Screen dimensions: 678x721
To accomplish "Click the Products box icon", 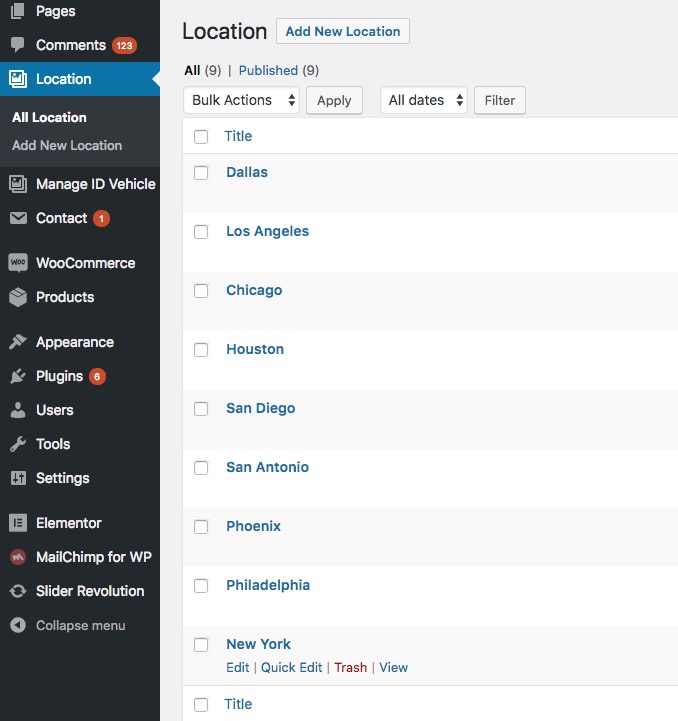I will [x=18, y=297].
